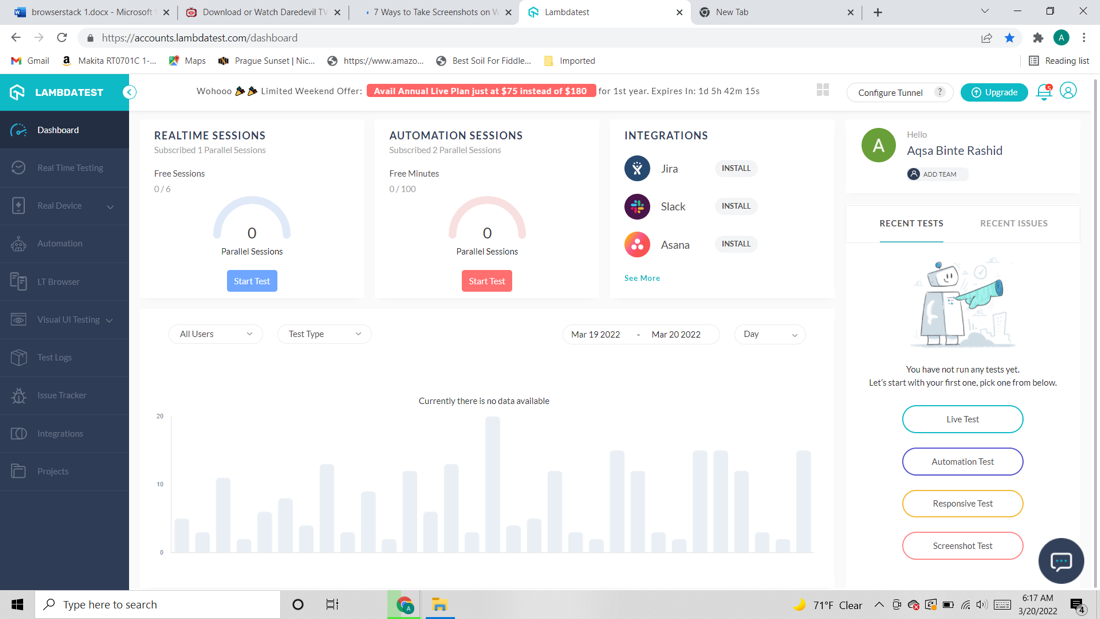This screenshot has height=619, width=1100.
Task: Switch to the Download or Watch Daredevil tab
Action: [263, 12]
